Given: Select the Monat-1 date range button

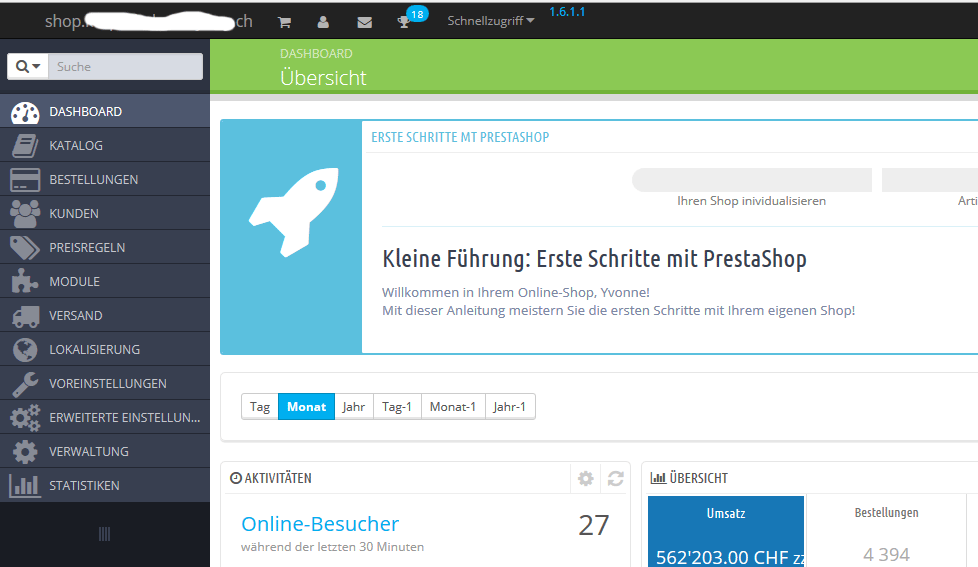Looking at the screenshot, I should (453, 407).
